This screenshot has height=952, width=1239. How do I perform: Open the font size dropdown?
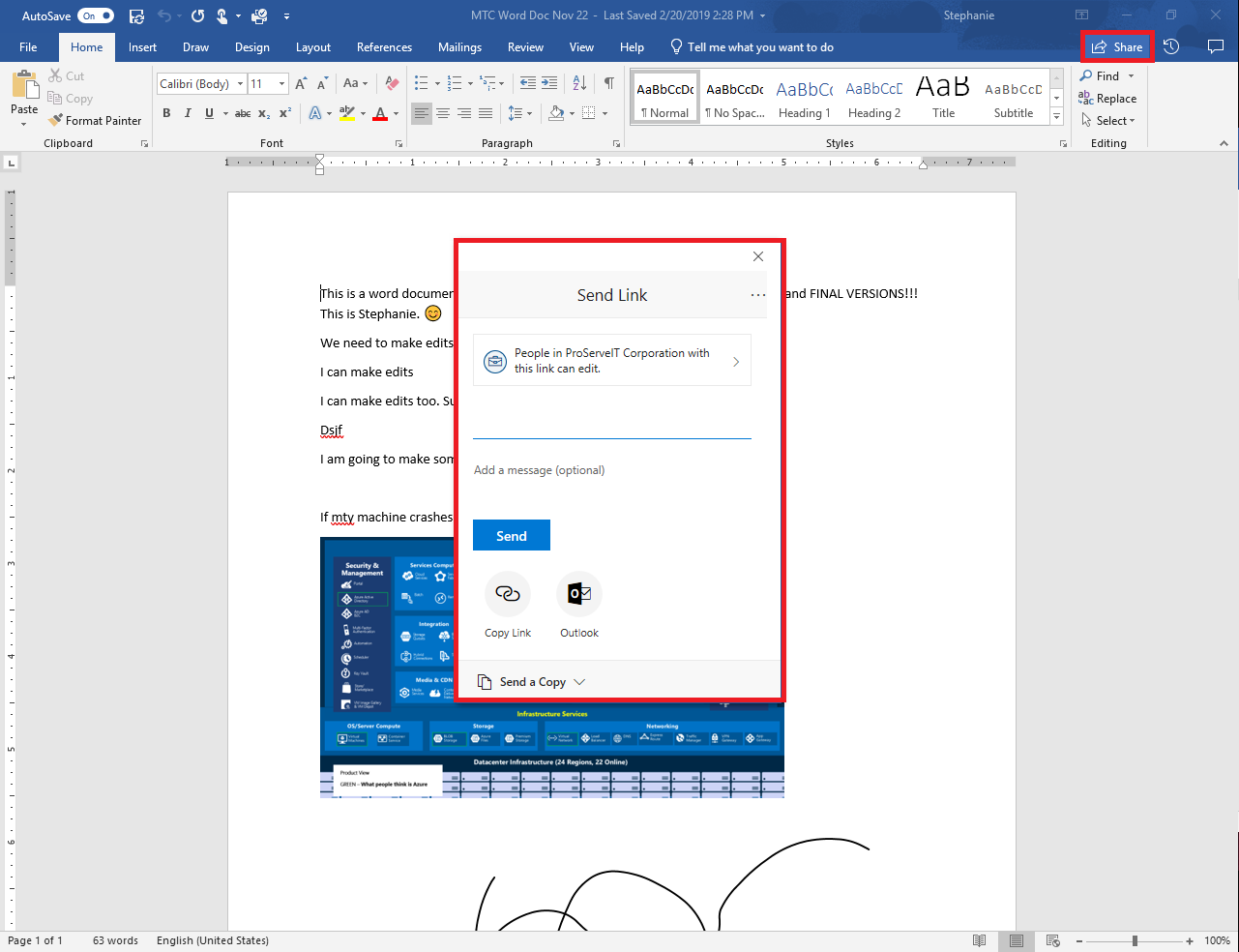point(283,83)
